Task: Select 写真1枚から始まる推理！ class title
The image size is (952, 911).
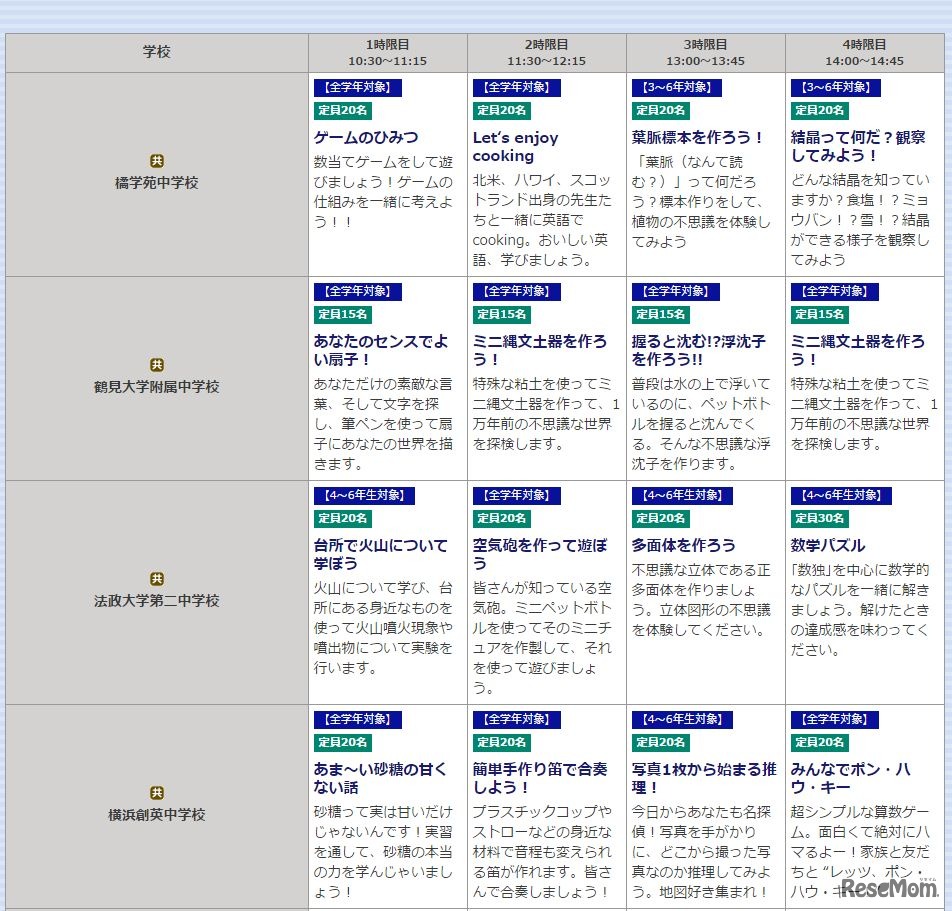Action: pyautogui.click(x=704, y=779)
